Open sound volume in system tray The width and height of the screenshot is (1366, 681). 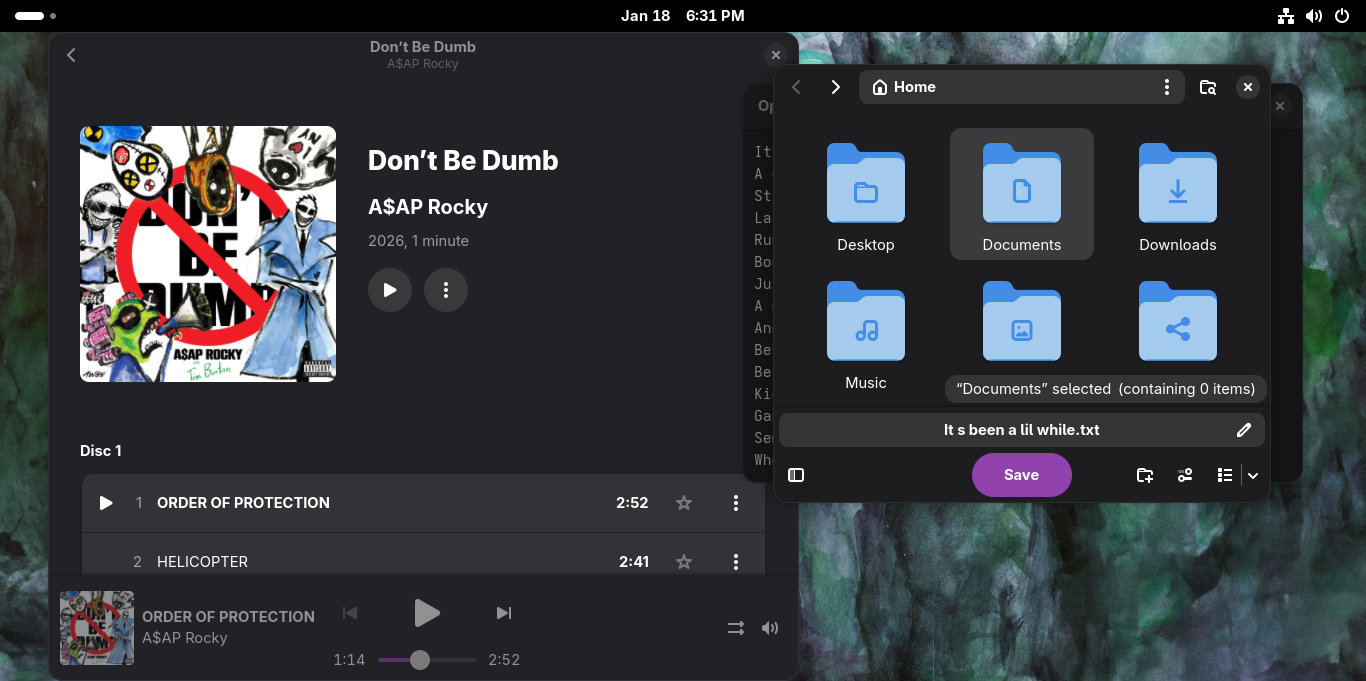coord(1314,16)
